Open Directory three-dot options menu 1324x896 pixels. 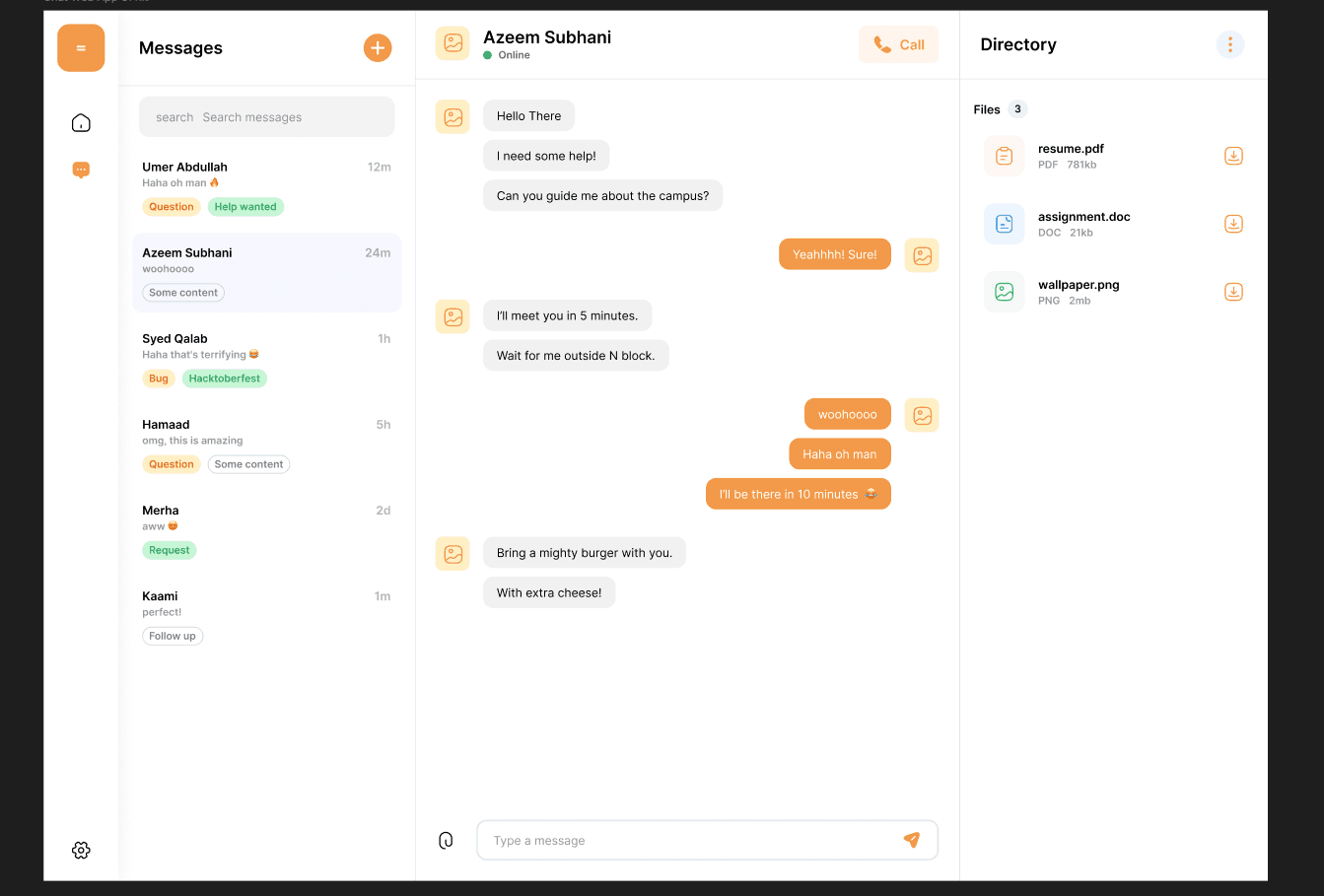tap(1229, 44)
